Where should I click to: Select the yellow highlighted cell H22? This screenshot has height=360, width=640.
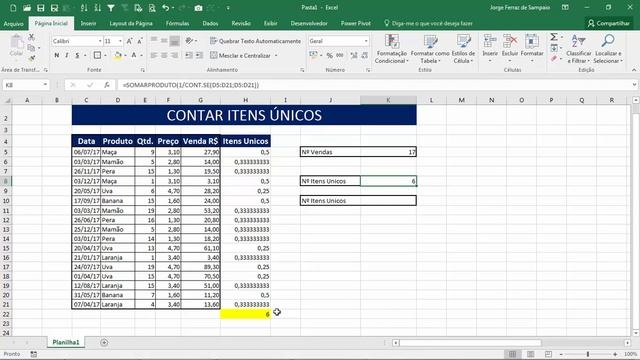tap(245, 314)
